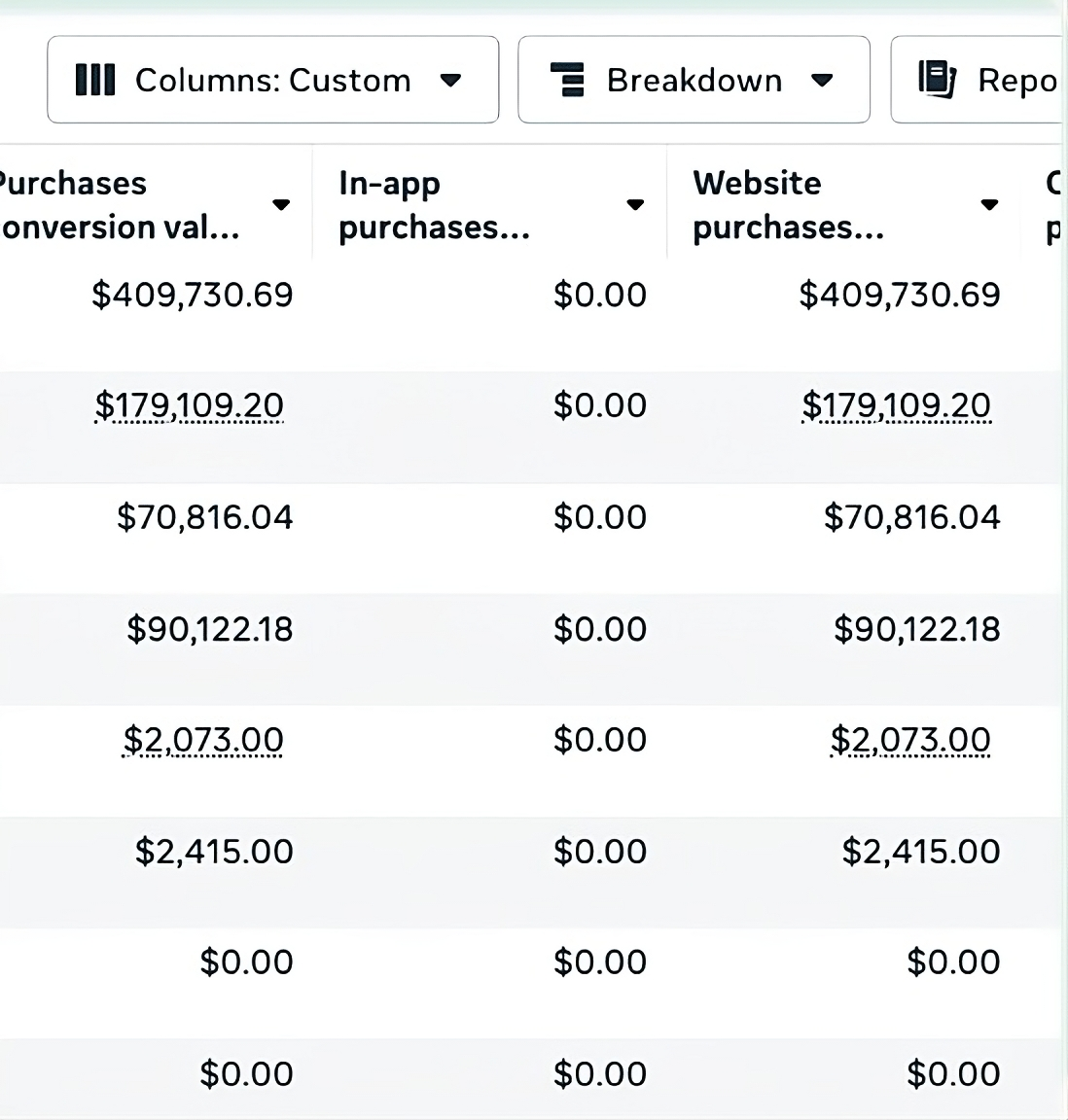Click the Reports document icon

937,80
